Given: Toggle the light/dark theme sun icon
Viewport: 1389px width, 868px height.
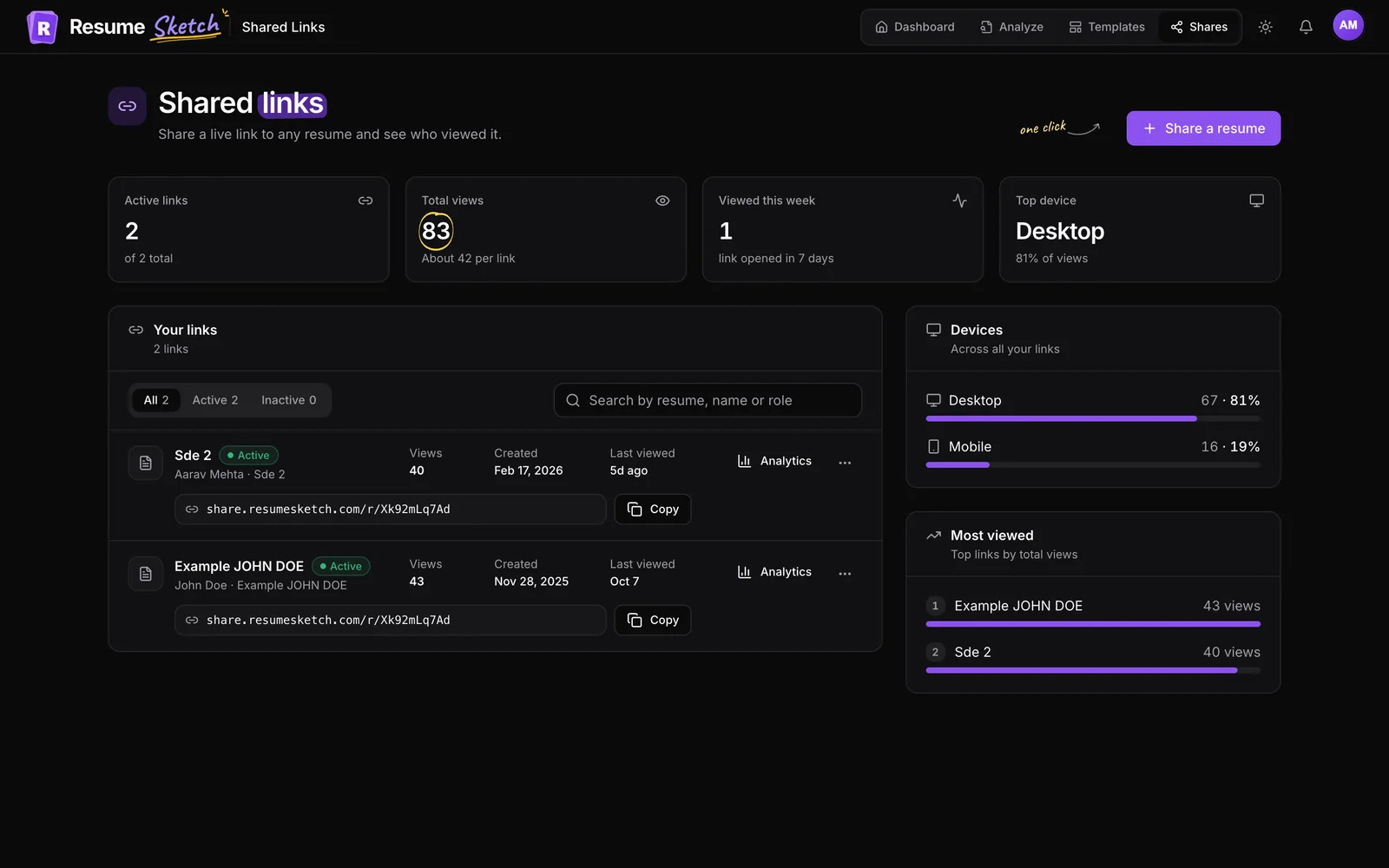Looking at the screenshot, I should 1266,27.
